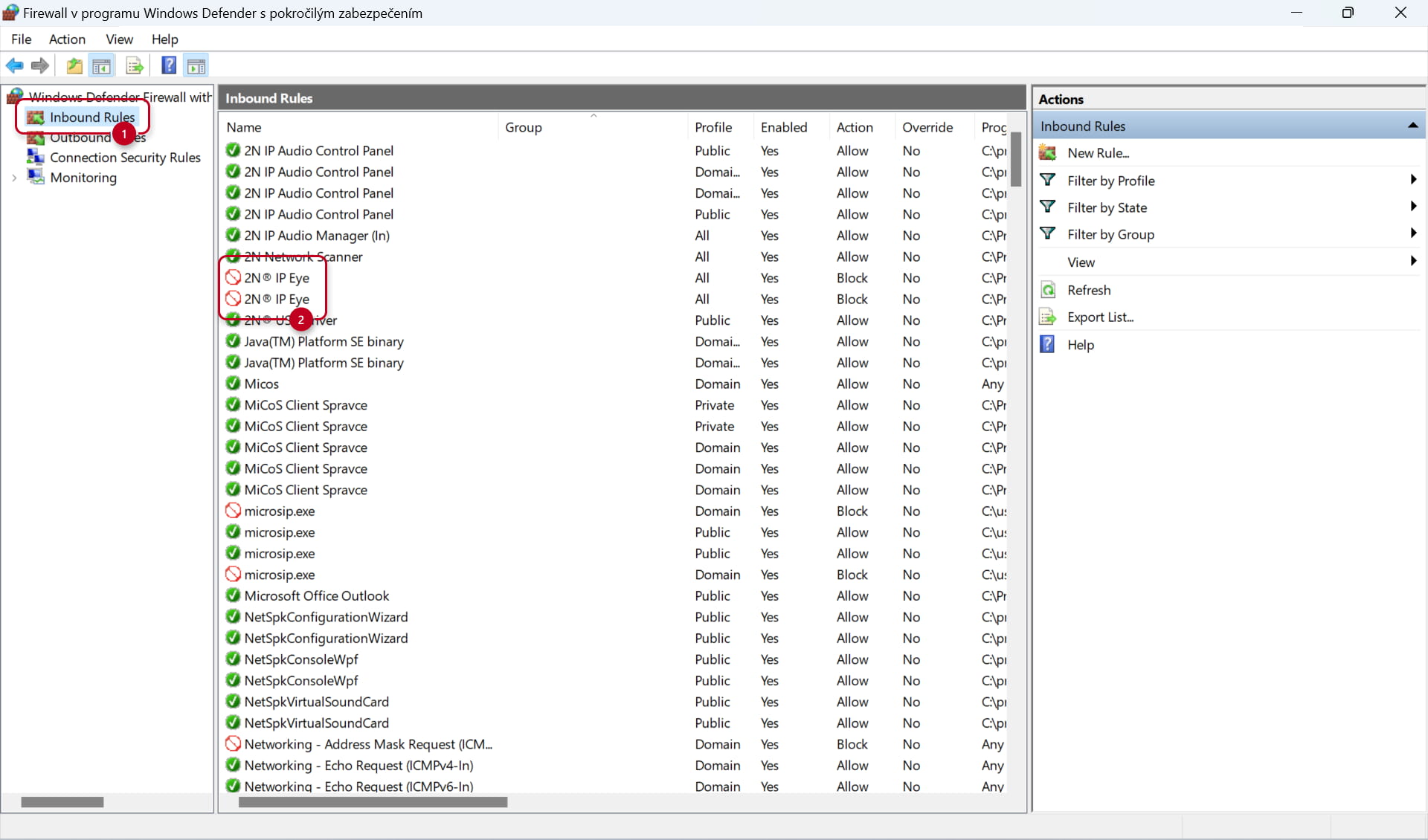Collapse the Inbound Rules actions section arrow
This screenshot has height=840, width=1428.
pos(1412,126)
